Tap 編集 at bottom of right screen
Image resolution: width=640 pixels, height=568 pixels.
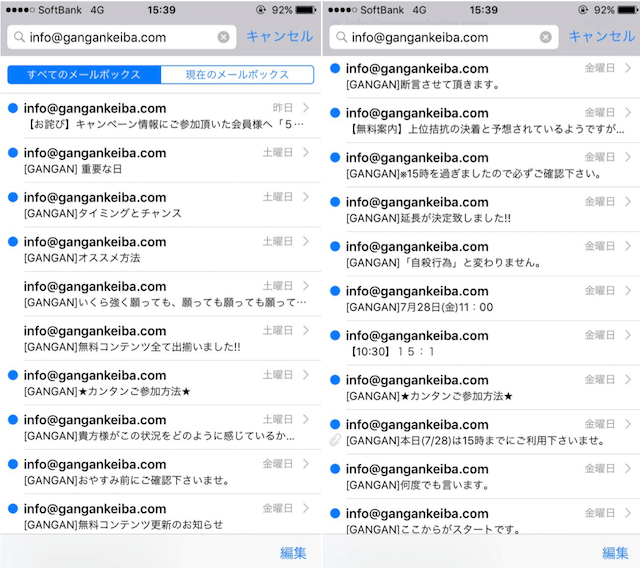pos(616,553)
